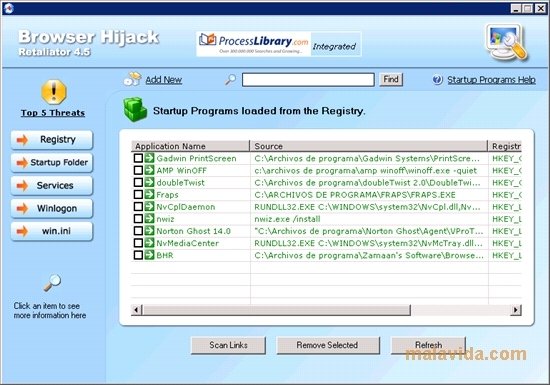The width and height of the screenshot is (550, 385).
Task: Click the green arrow icon for NvMediaCenter
Action: (149, 243)
